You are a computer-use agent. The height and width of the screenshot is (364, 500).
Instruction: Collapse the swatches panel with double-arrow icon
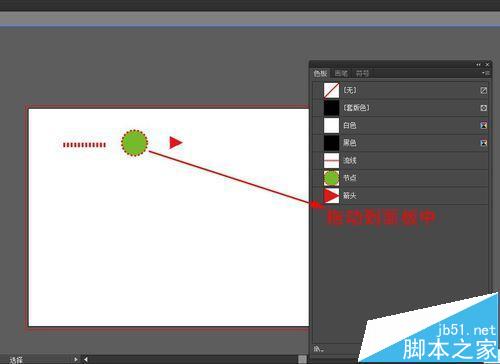(479, 64)
